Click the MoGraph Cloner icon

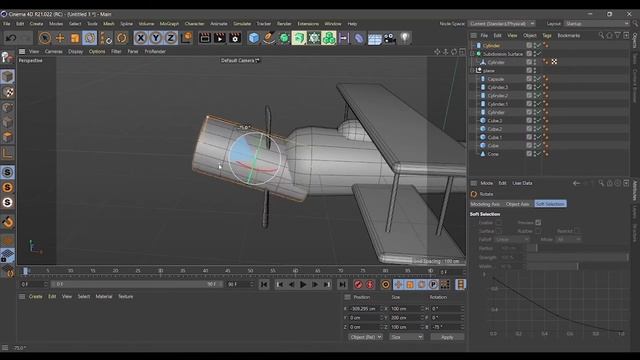click(x=329, y=38)
